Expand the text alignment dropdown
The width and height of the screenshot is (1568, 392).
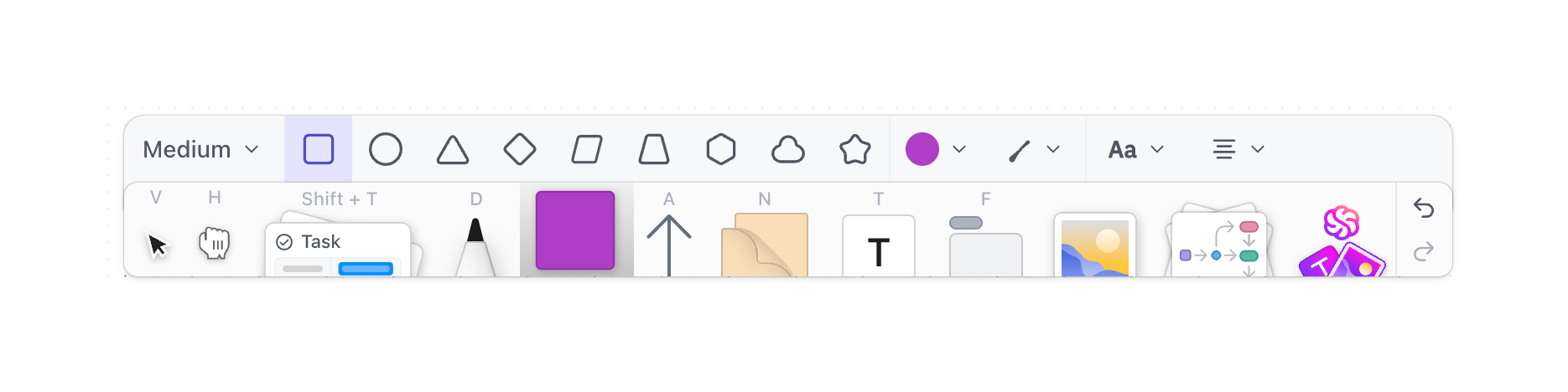pyautogui.click(x=1238, y=149)
